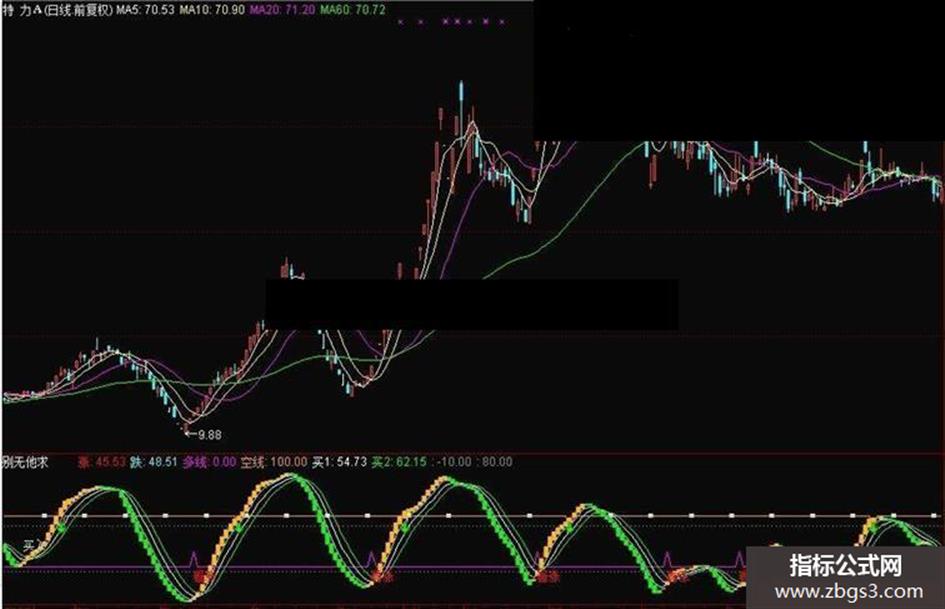Select the MA10: 70.90 readout
Viewport: 945px width, 609px height.
point(212,10)
